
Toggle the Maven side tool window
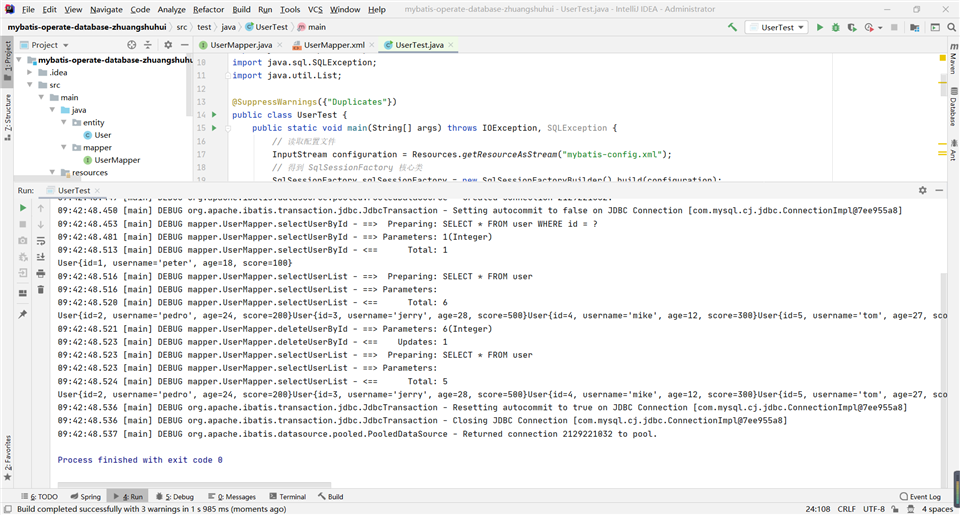coord(953,59)
